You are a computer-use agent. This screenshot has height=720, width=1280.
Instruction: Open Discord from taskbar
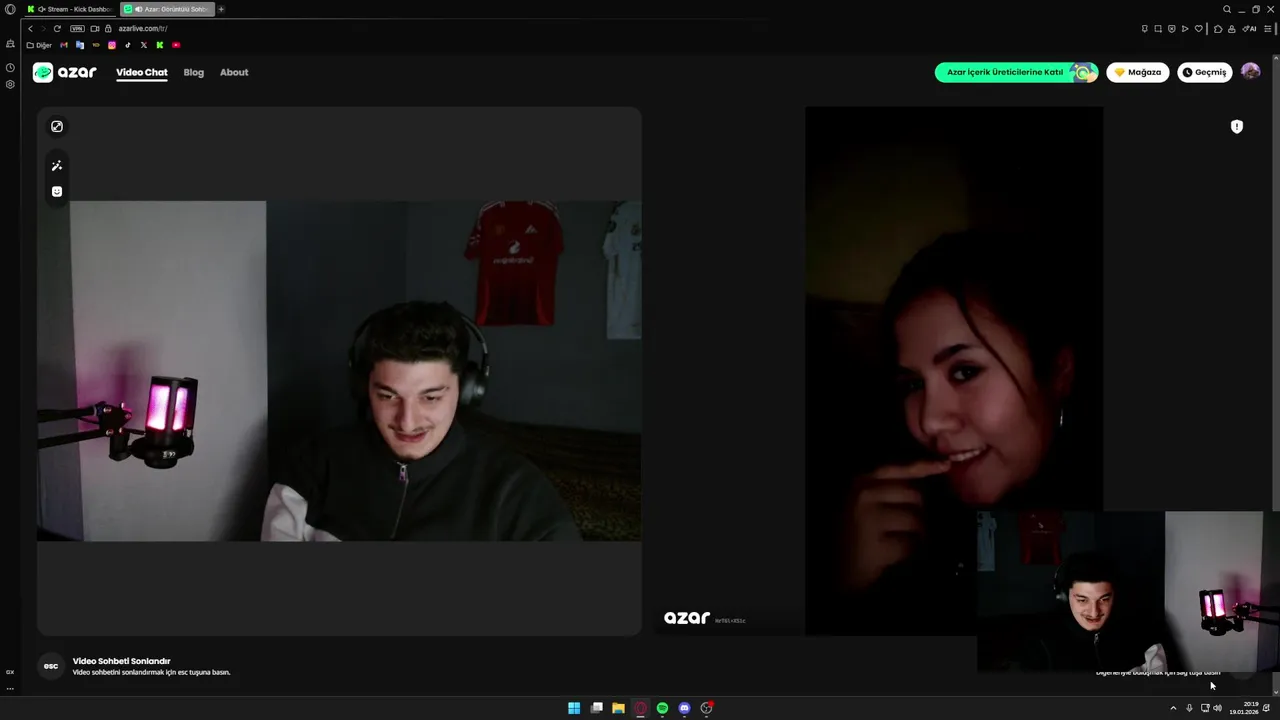coord(684,708)
